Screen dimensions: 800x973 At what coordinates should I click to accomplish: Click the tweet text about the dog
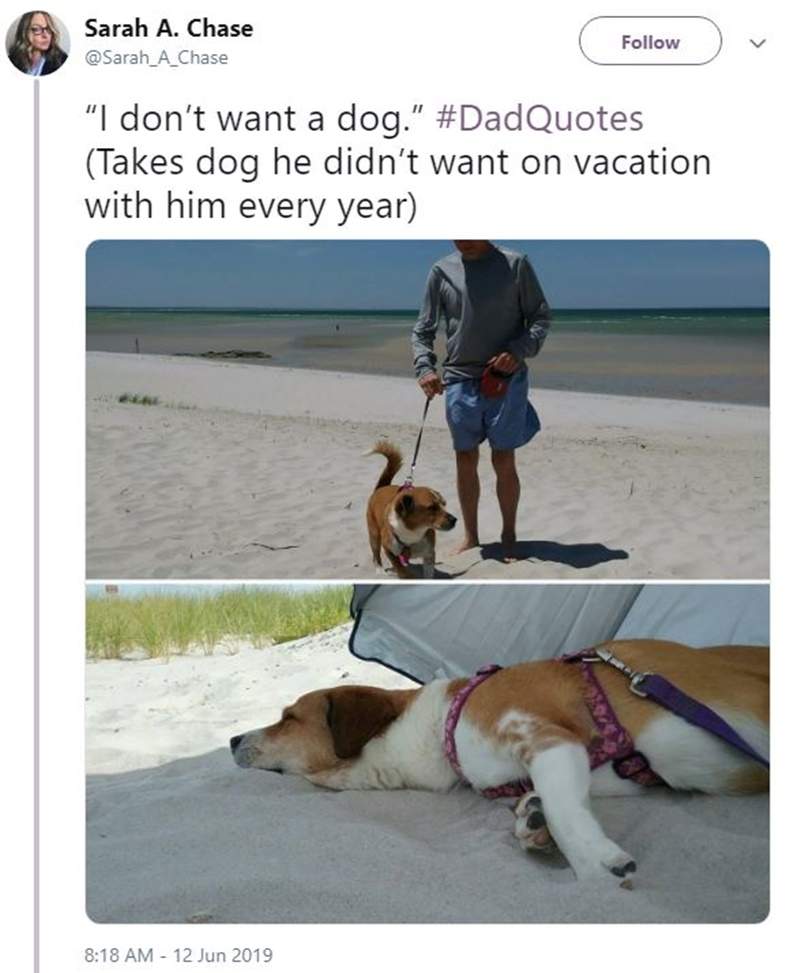coord(397,163)
